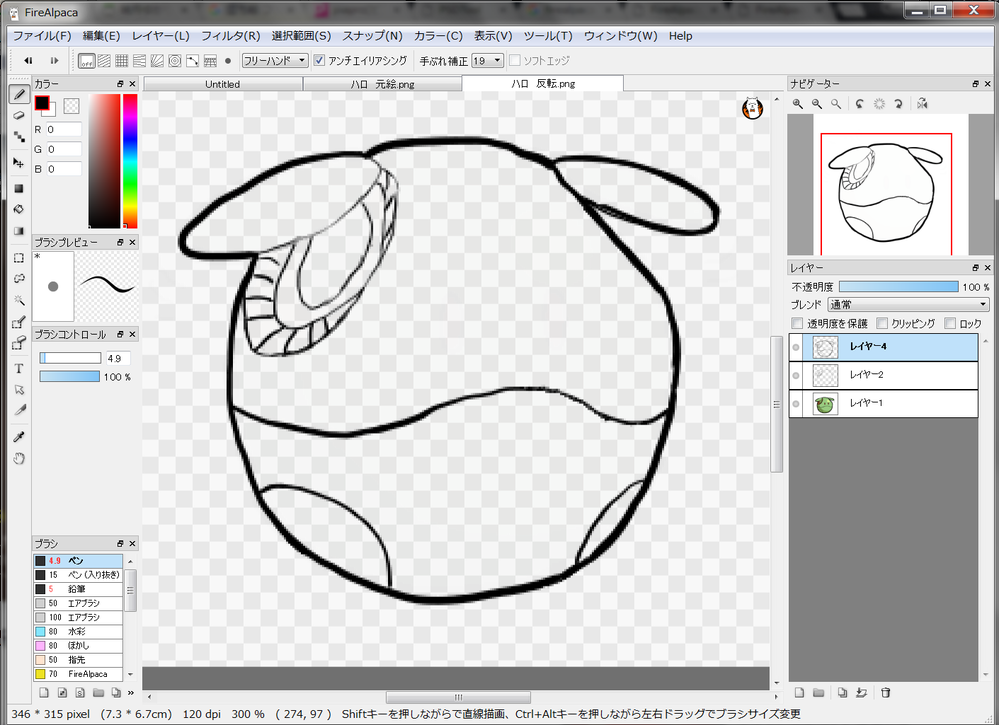Viewport: 999px width, 725px height.
Task: Click the 不透明度 layer opacity slider
Action: coord(898,287)
